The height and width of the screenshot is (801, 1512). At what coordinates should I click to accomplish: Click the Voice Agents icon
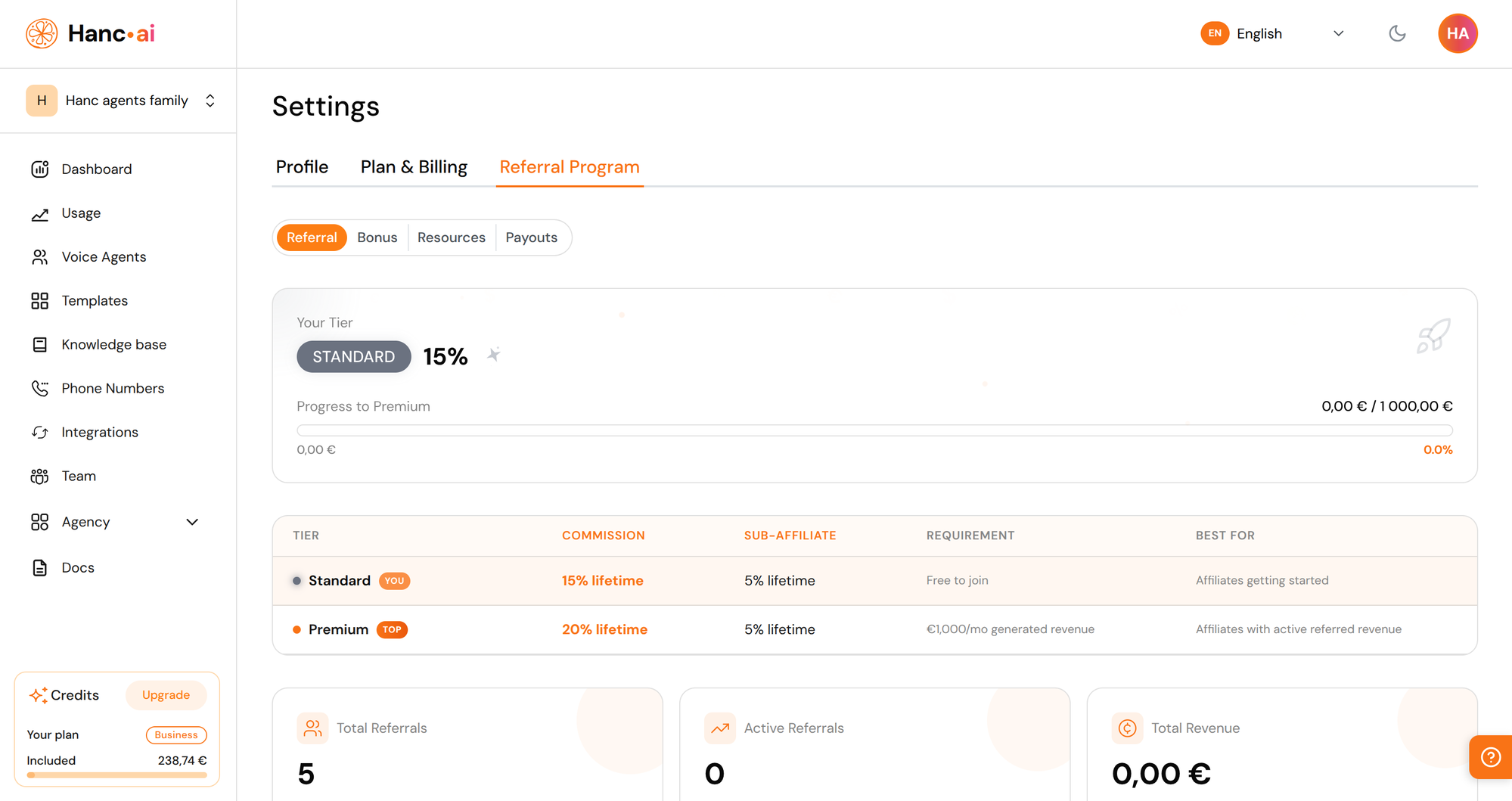point(40,256)
